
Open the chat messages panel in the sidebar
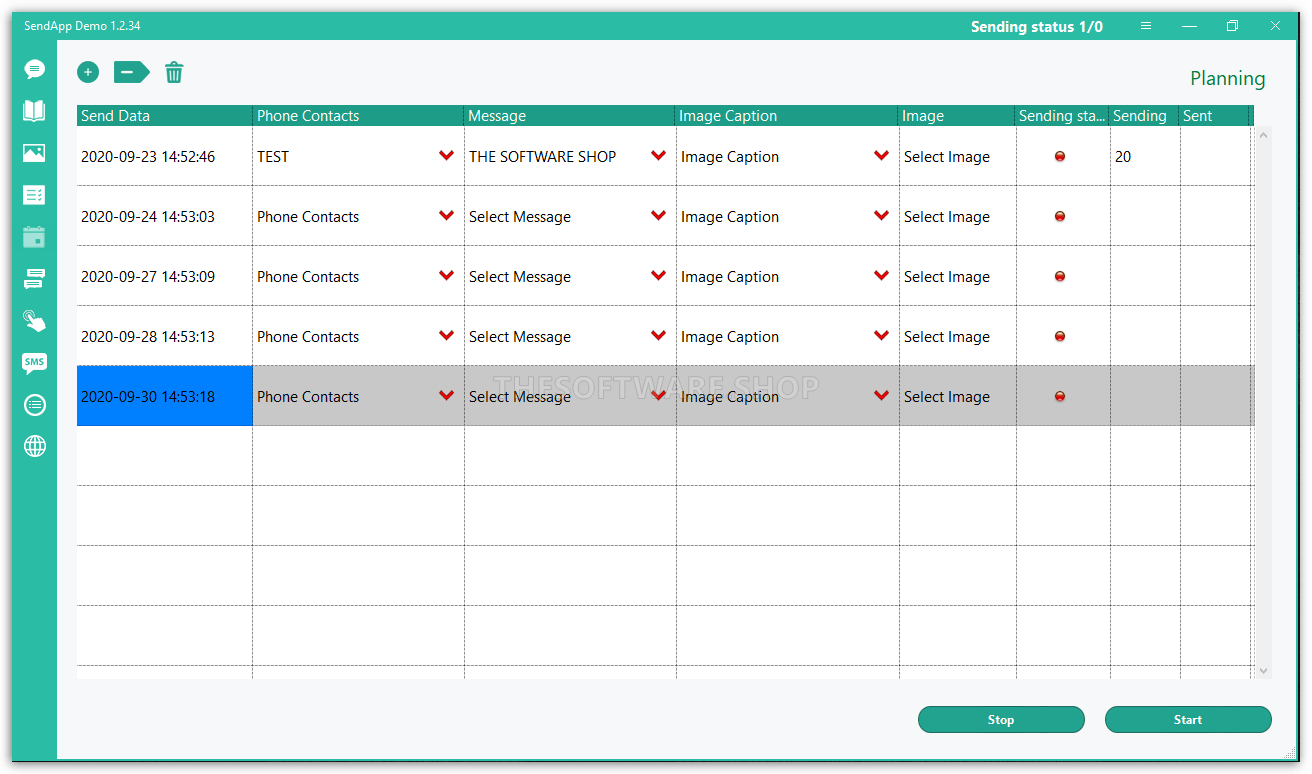click(35, 69)
